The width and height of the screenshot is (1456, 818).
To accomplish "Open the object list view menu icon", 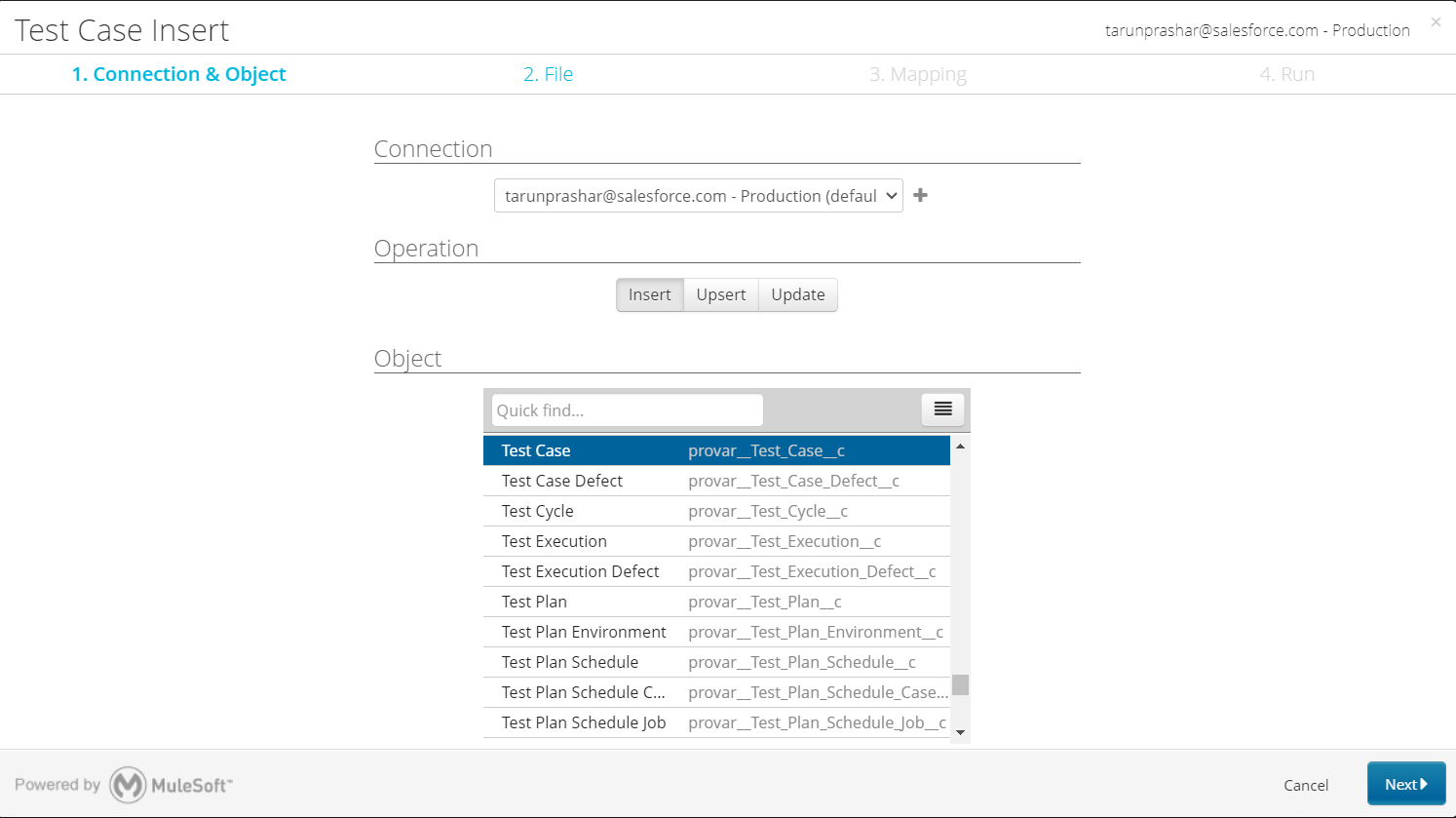I will (942, 409).
